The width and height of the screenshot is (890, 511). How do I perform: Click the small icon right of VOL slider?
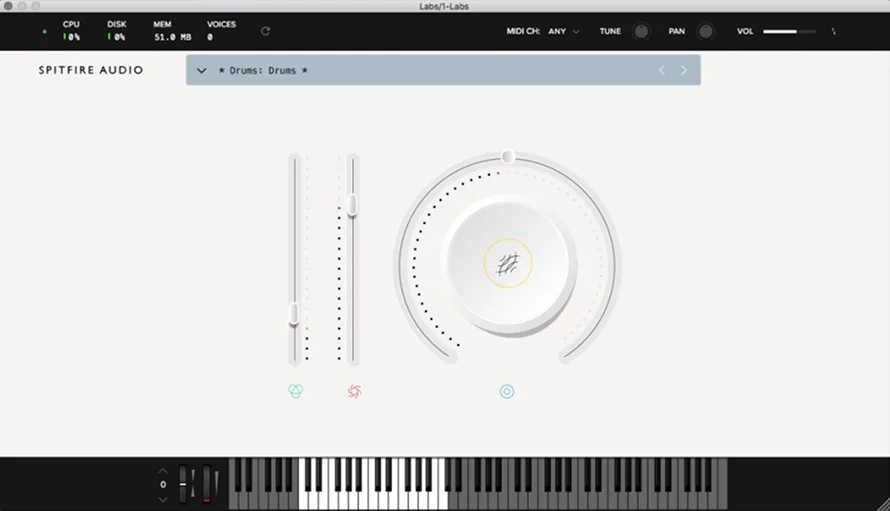click(833, 32)
